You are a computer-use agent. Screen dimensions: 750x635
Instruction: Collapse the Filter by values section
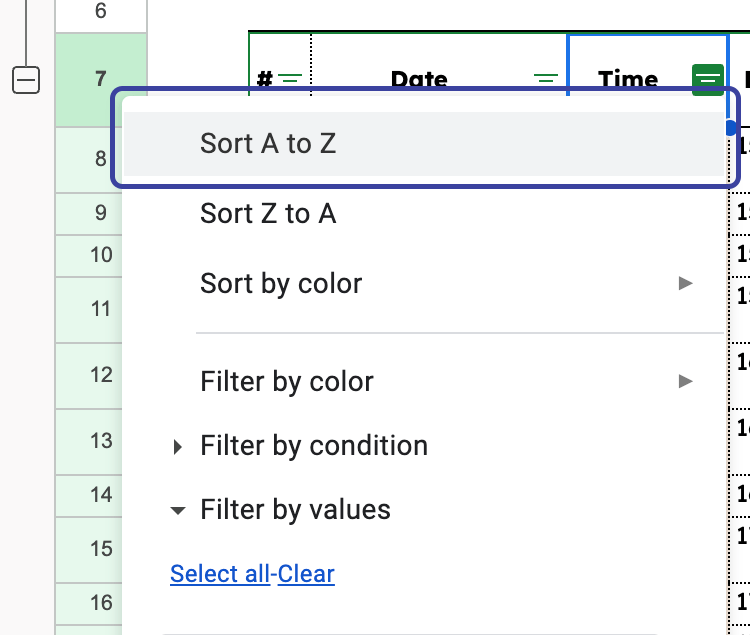(178, 510)
